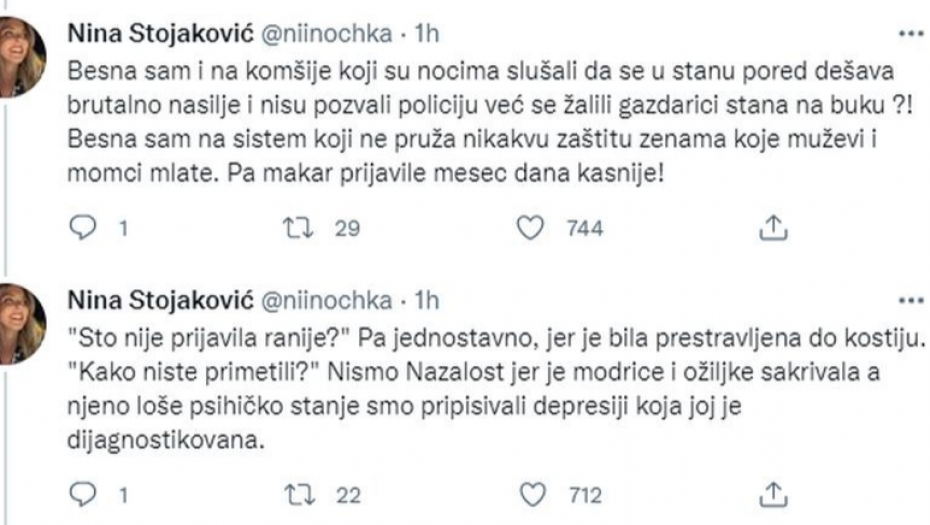Retweet the tweet with 29 retweets
Screen dimensions: 930x525
[x=298, y=230]
